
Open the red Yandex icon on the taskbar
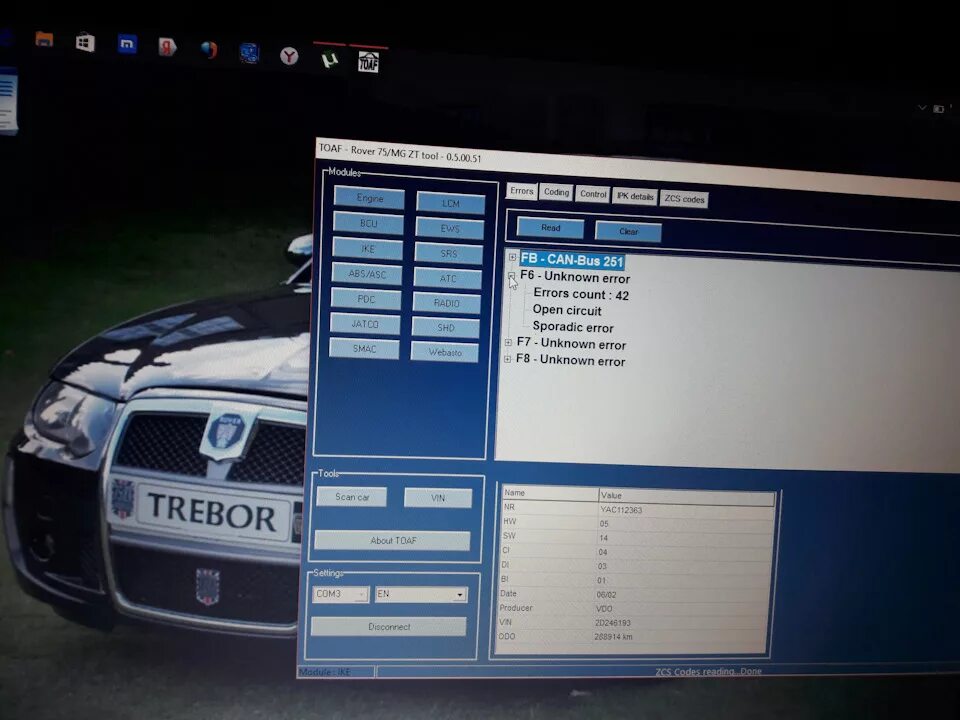click(x=167, y=47)
